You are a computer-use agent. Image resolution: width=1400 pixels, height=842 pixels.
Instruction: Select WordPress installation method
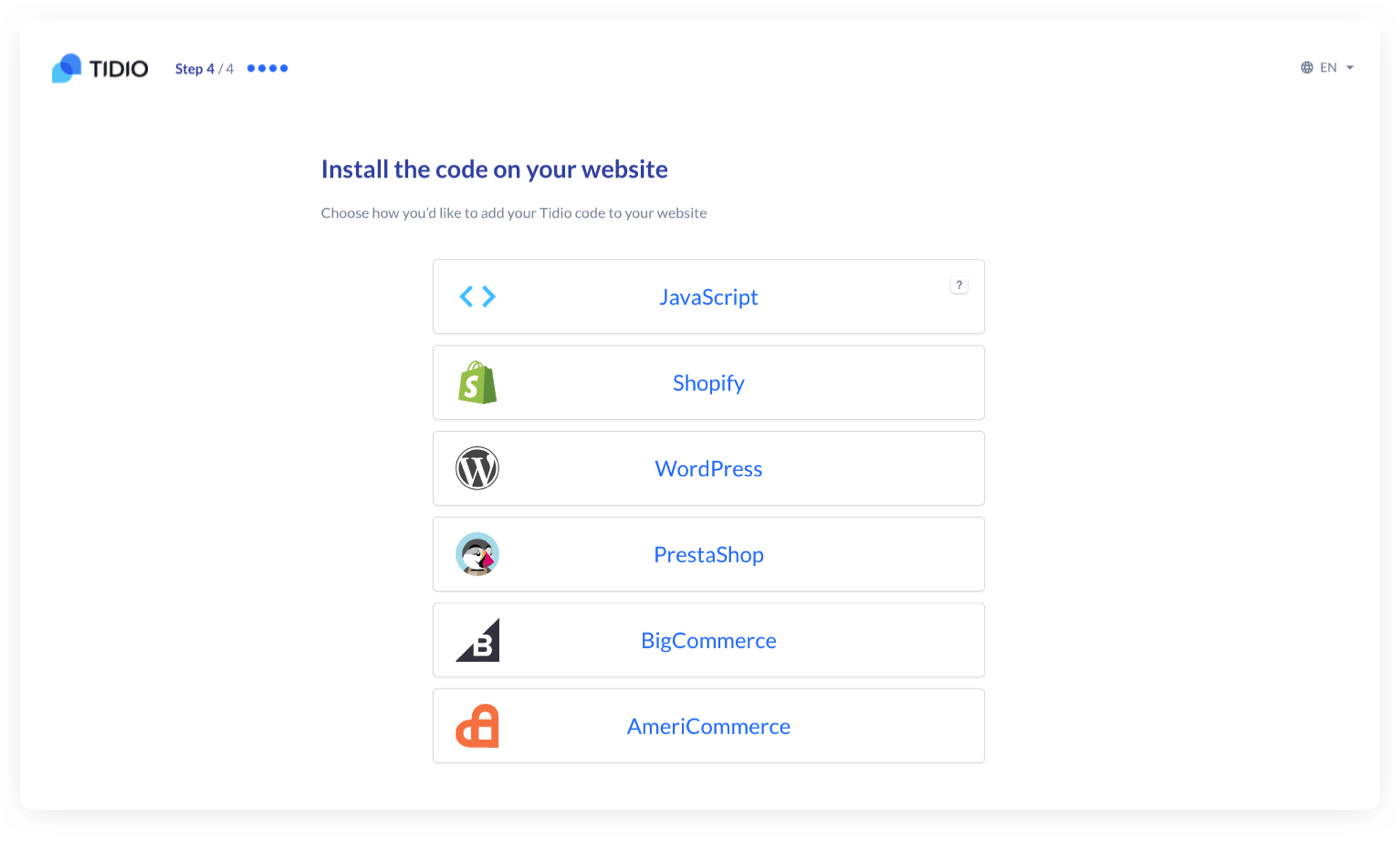click(708, 468)
